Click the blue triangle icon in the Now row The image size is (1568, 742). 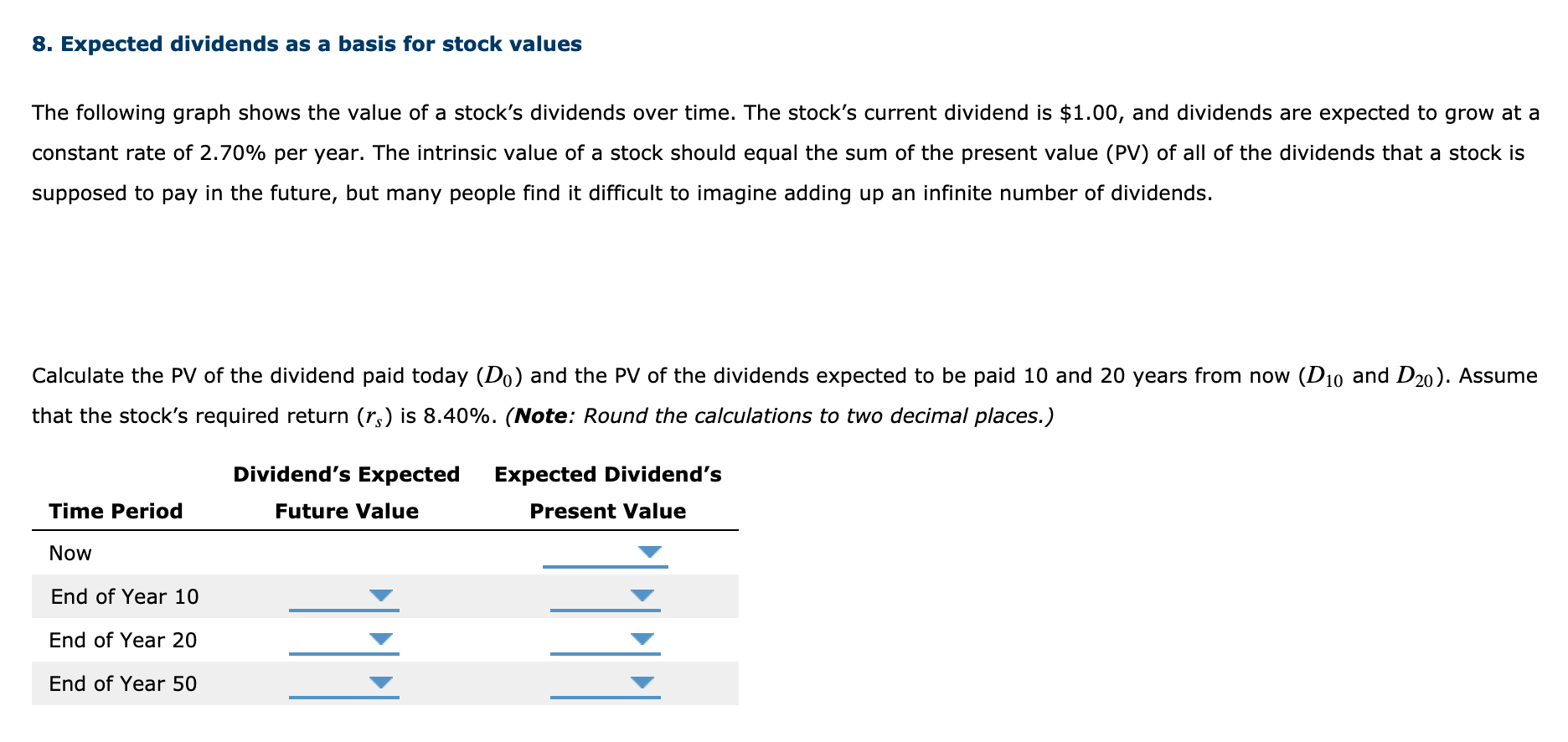[648, 552]
